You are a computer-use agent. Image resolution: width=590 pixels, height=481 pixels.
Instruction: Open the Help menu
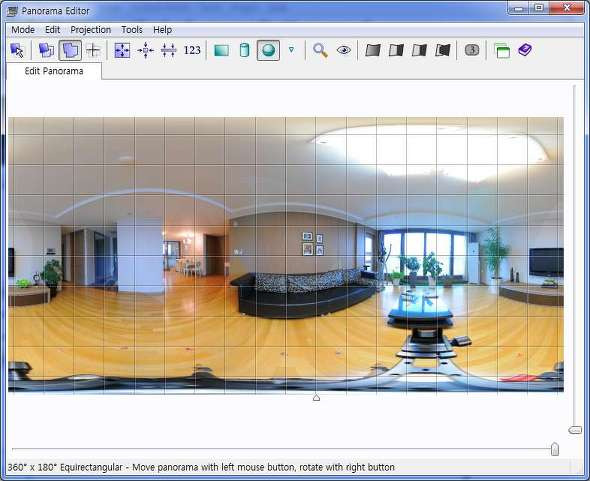coord(163,30)
